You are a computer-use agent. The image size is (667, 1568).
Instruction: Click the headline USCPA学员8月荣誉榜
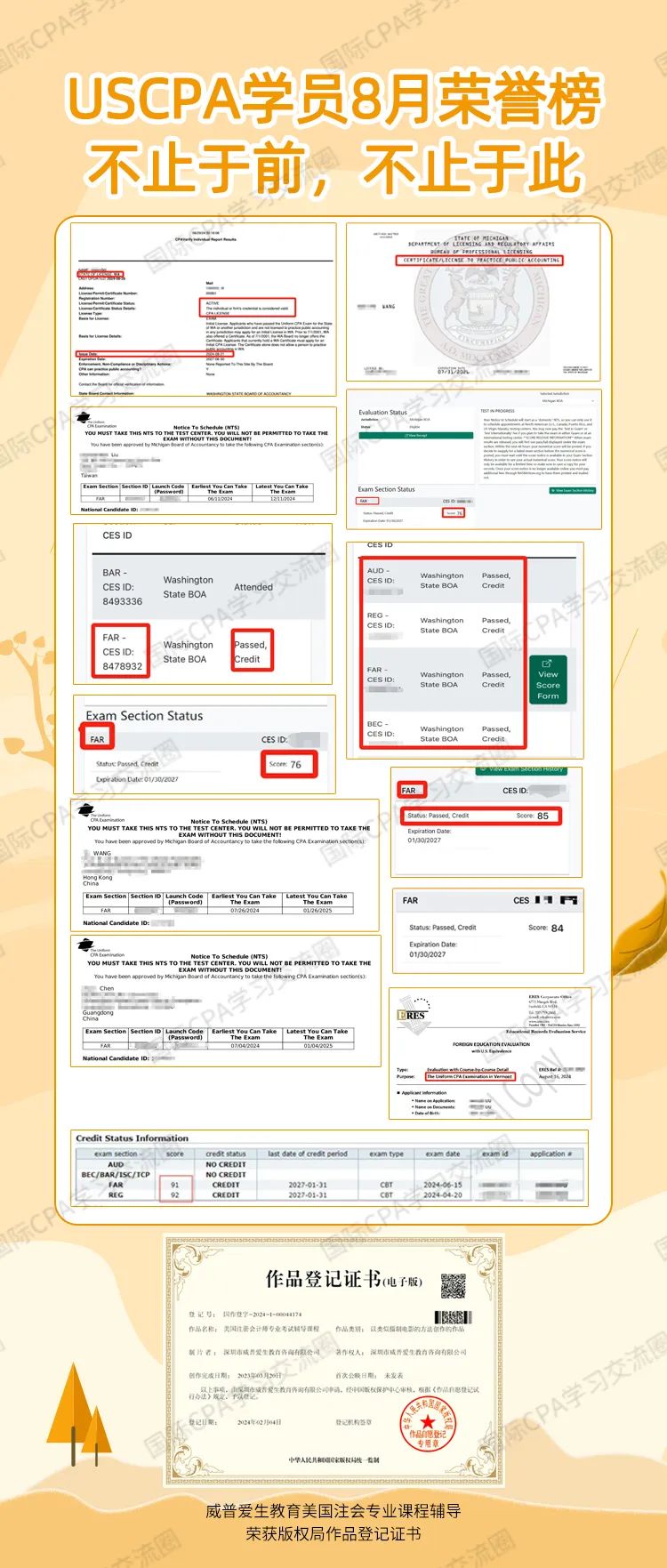coord(333,101)
